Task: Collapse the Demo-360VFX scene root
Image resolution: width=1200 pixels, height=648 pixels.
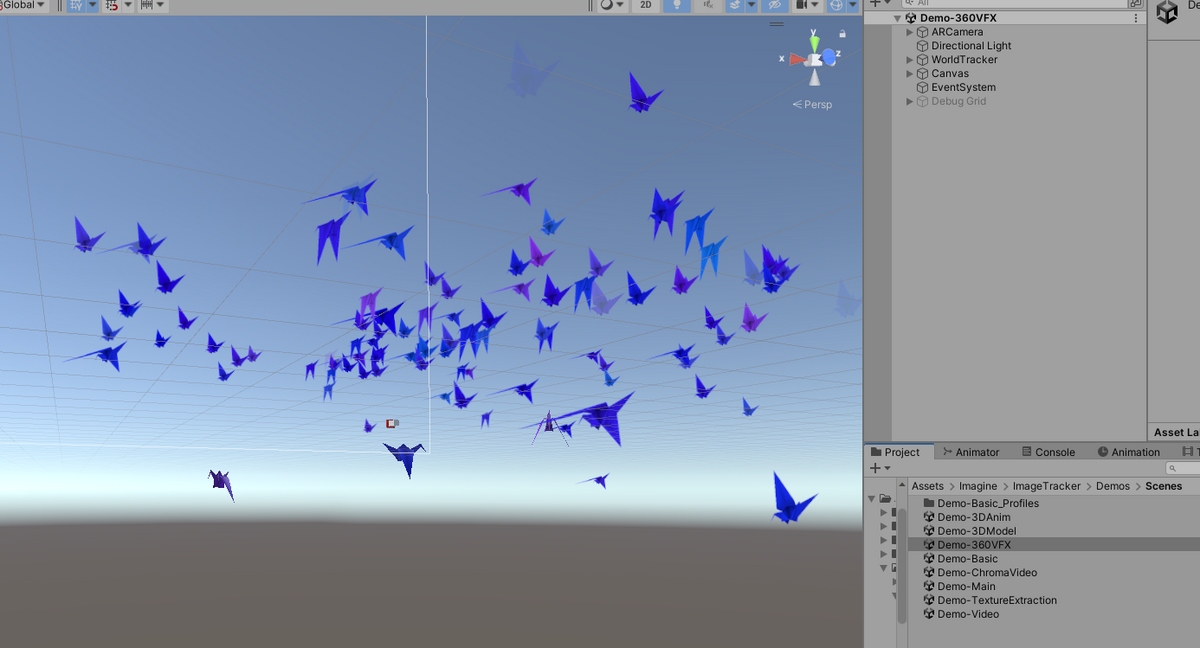Action: pos(897,18)
